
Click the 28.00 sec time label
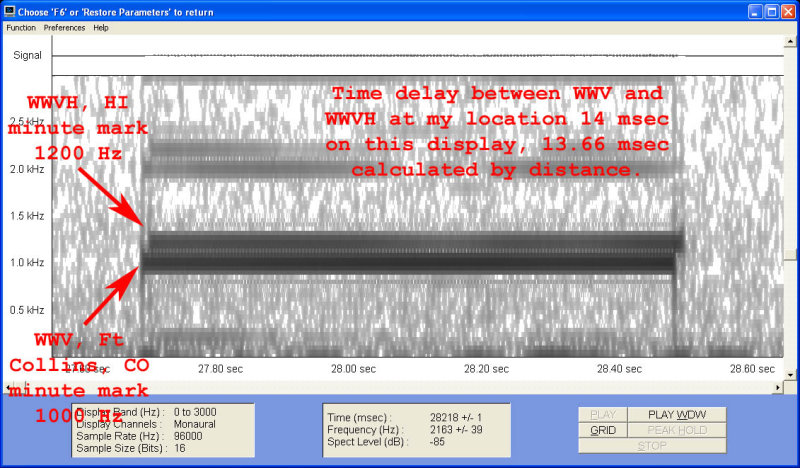(x=353, y=368)
